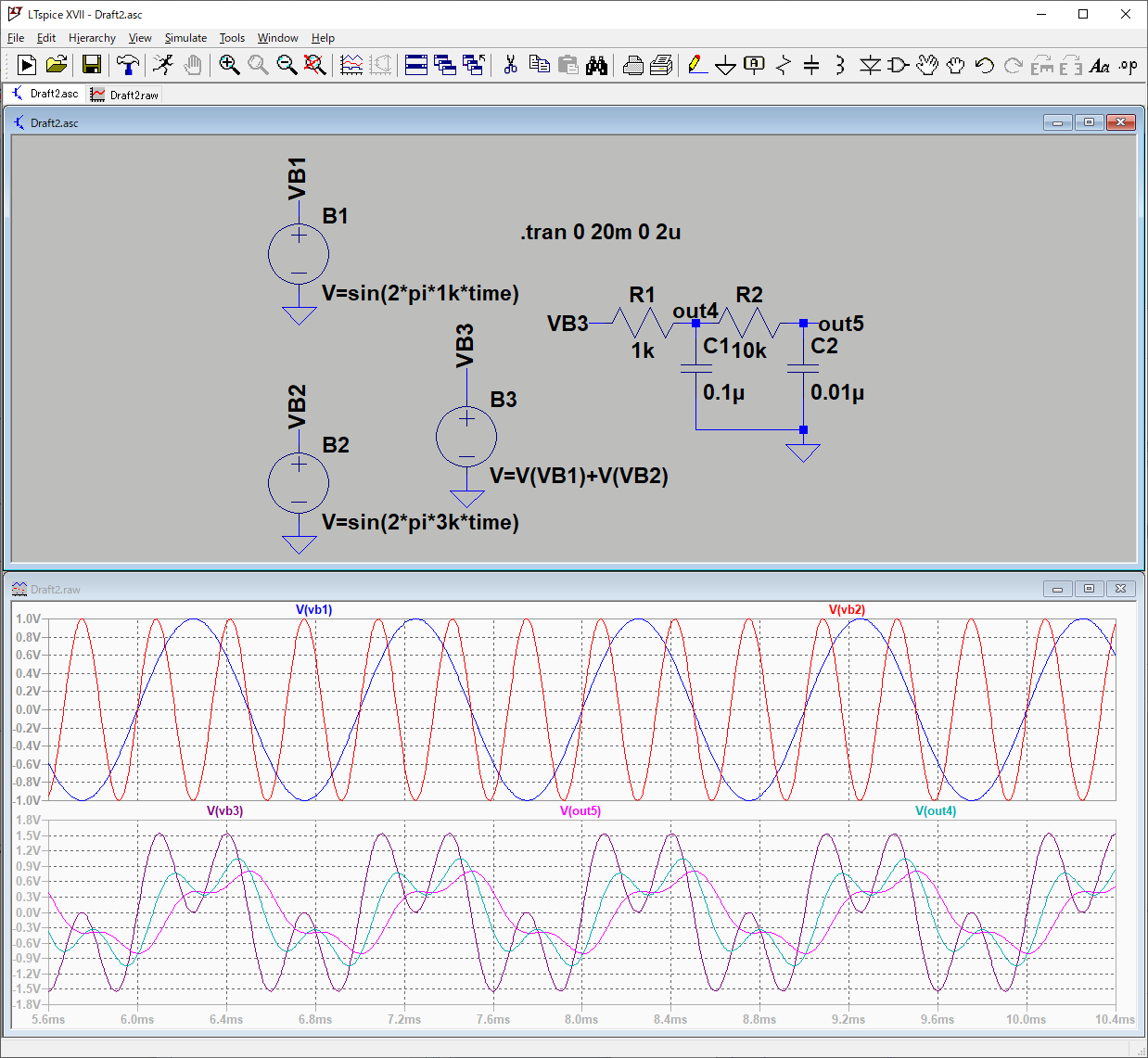Pick the Label Net tool
This screenshot has width=1148, height=1058.
click(755, 65)
